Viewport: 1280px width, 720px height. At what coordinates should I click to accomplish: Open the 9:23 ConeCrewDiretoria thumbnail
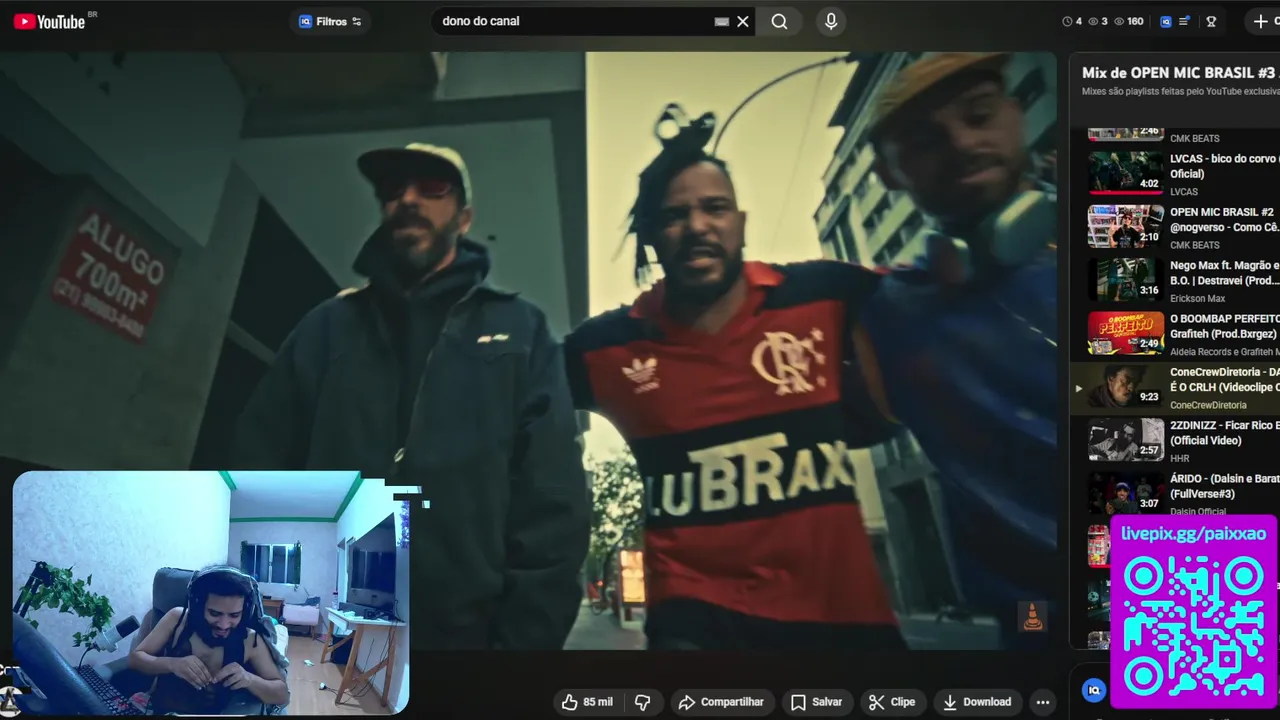pyautogui.click(x=1126, y=386)
